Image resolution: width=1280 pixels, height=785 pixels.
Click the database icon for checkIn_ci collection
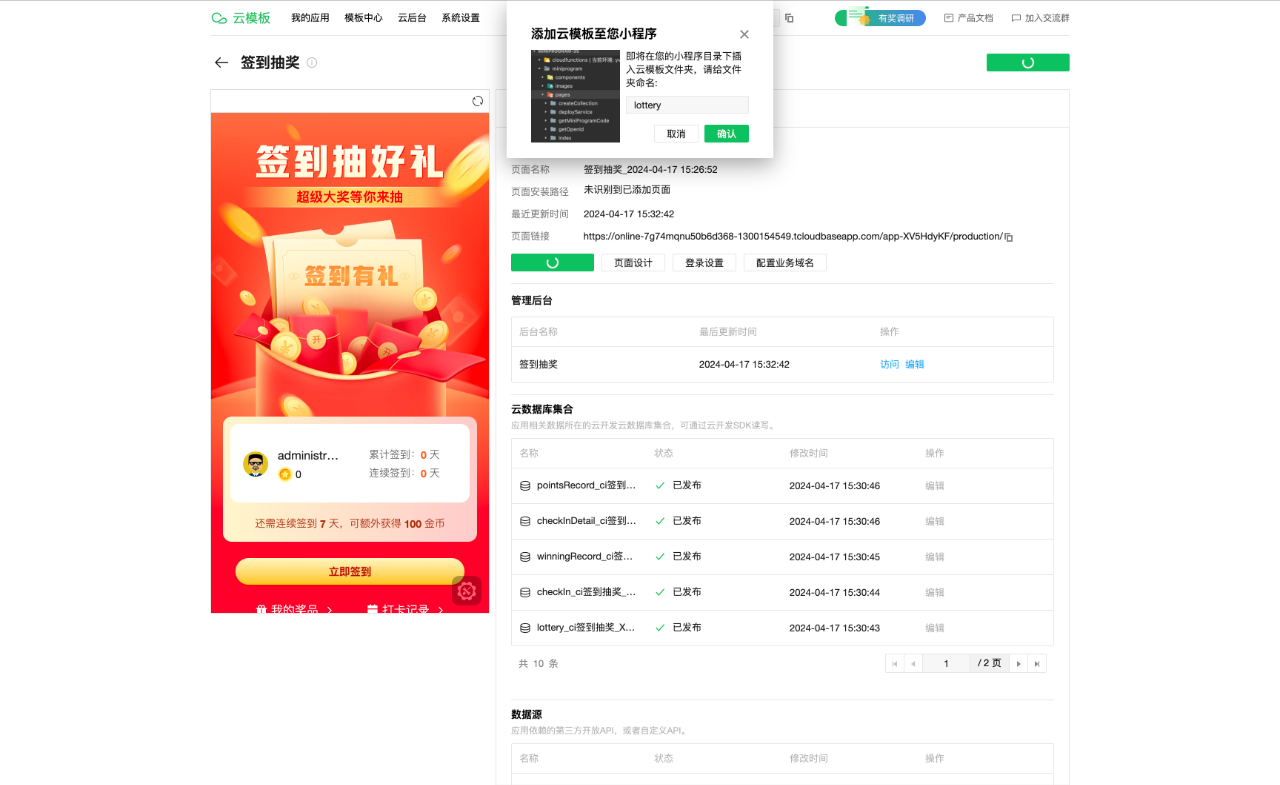point(525,592)
